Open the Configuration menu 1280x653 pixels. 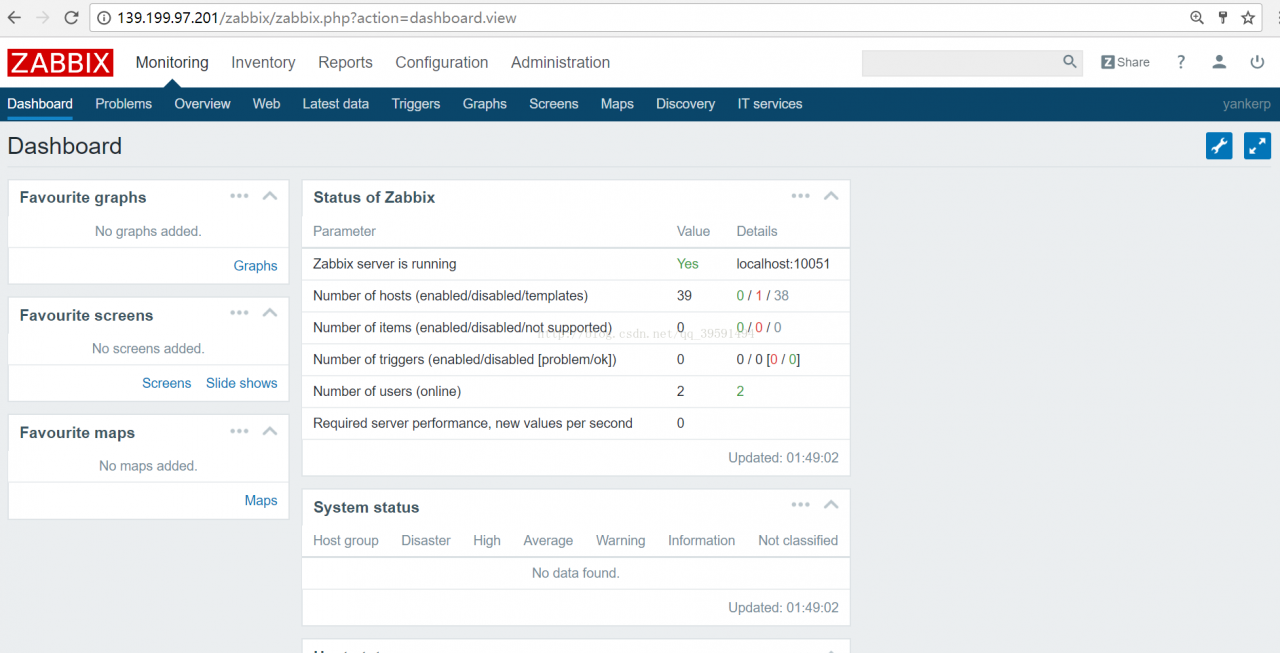pyautogui.click(x=441, y=62)
